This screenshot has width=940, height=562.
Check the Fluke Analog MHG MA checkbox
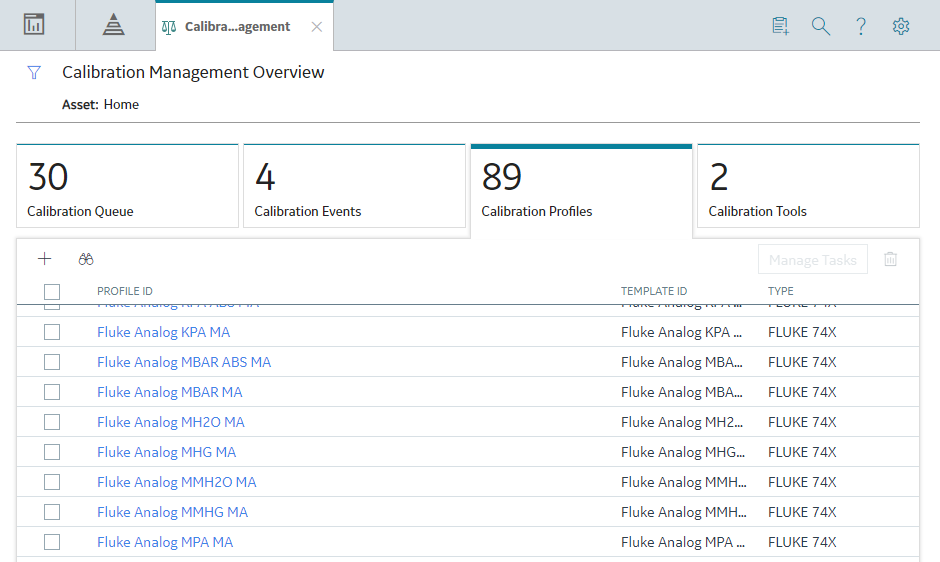pyautogui.click(x=52, y=452)
